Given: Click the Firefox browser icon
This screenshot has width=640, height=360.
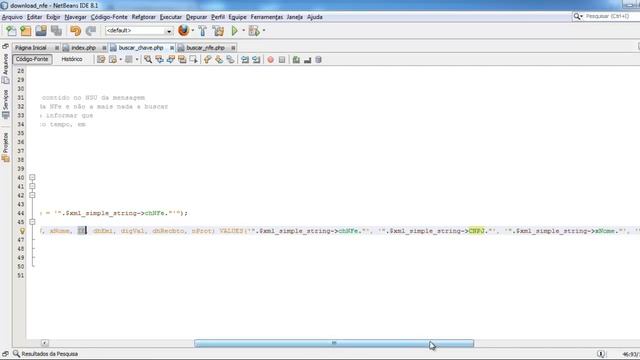Looking at the screenshot, I should pos(183,31).
